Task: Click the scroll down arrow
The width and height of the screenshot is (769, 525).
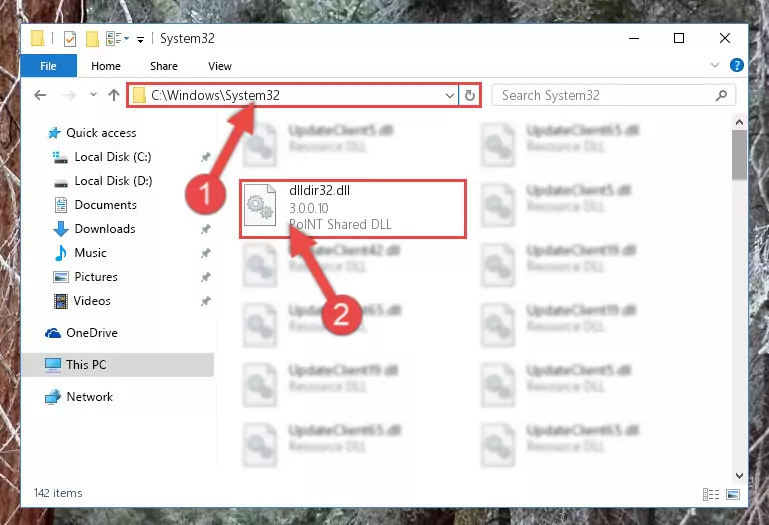Action: tap(739, 476)
